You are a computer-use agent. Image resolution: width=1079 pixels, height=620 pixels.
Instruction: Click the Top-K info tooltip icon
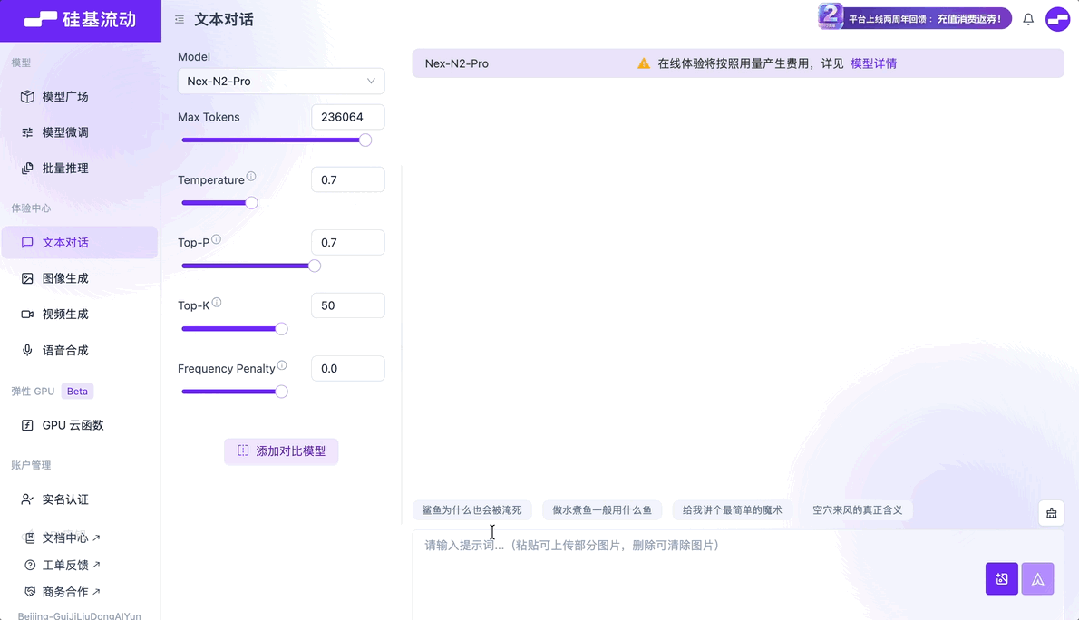(x=216, y=302)
